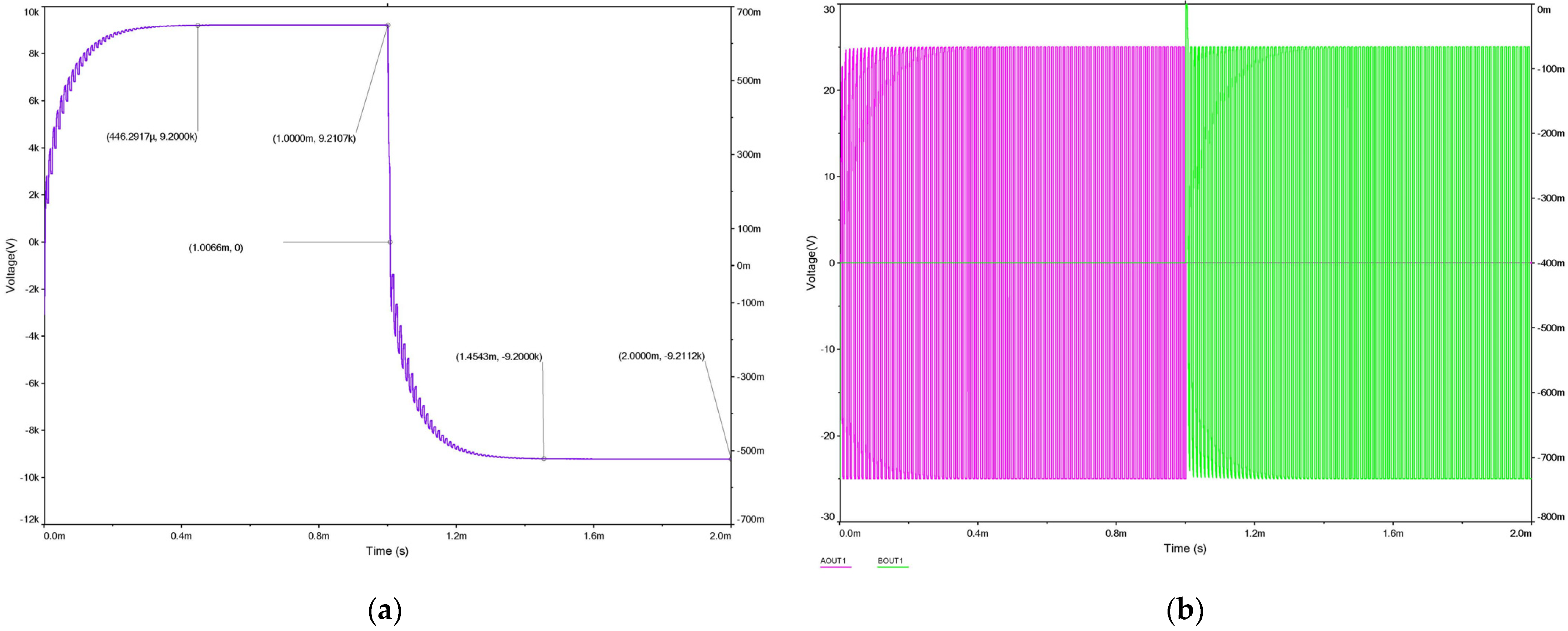Click the annotation text (1.0066m, 0)

coord(215,248)
